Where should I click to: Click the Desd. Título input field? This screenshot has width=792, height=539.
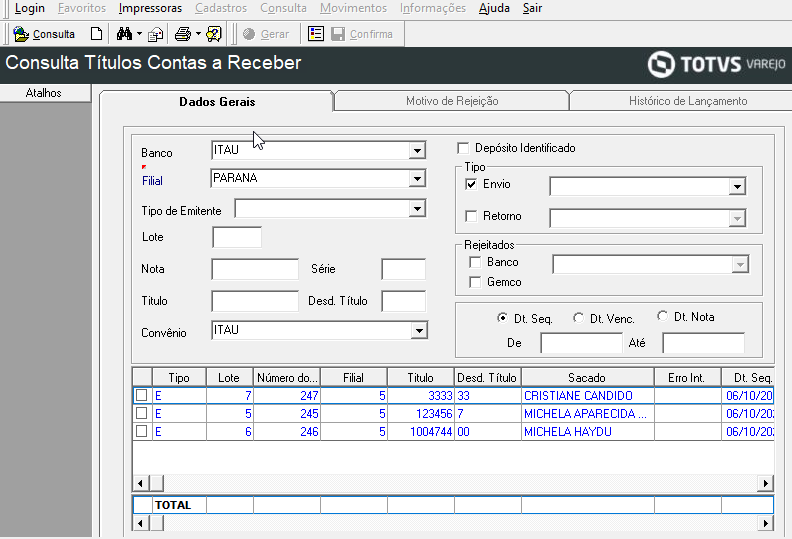404,301
